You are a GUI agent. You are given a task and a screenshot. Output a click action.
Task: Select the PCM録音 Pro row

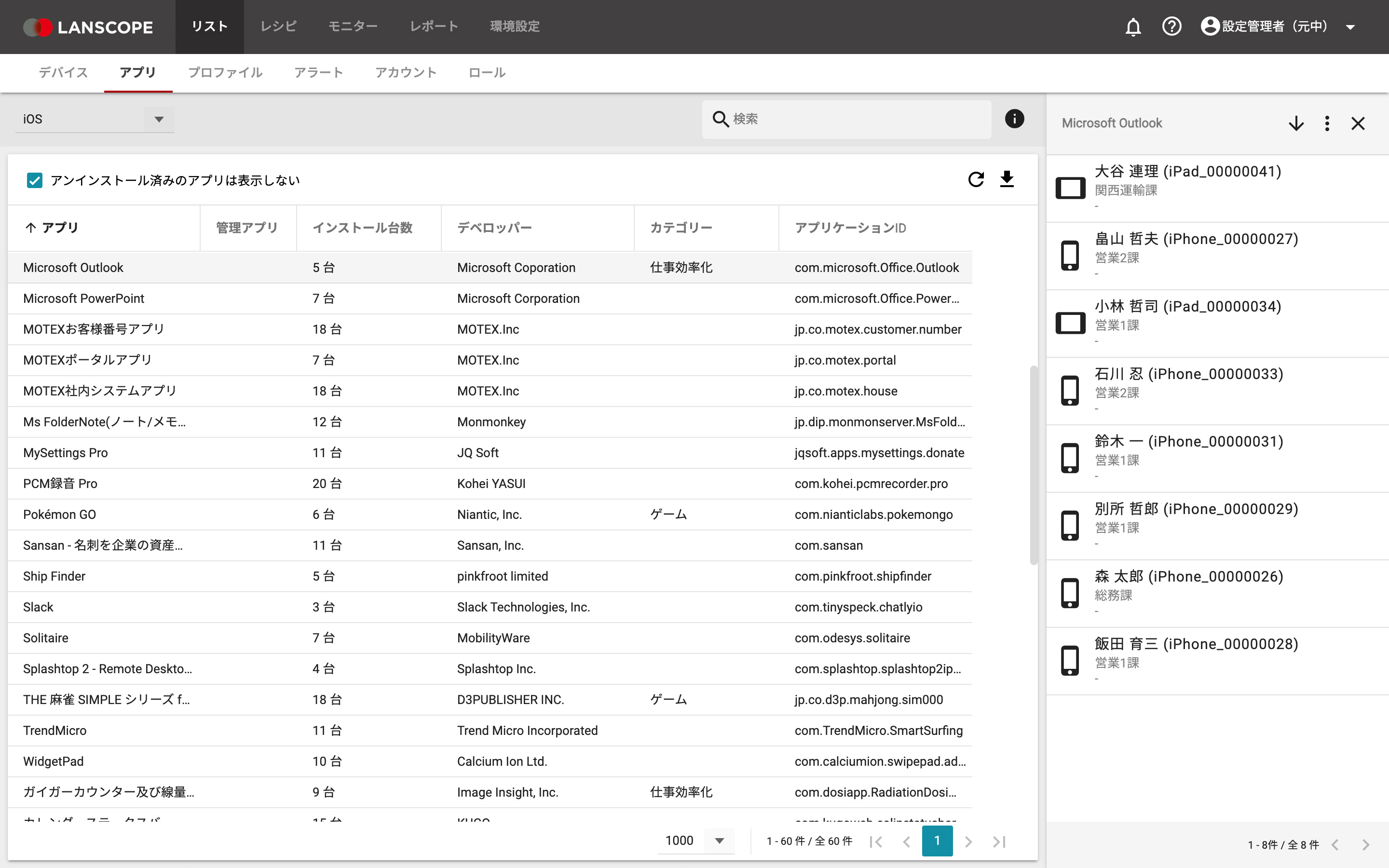point(490,484)
